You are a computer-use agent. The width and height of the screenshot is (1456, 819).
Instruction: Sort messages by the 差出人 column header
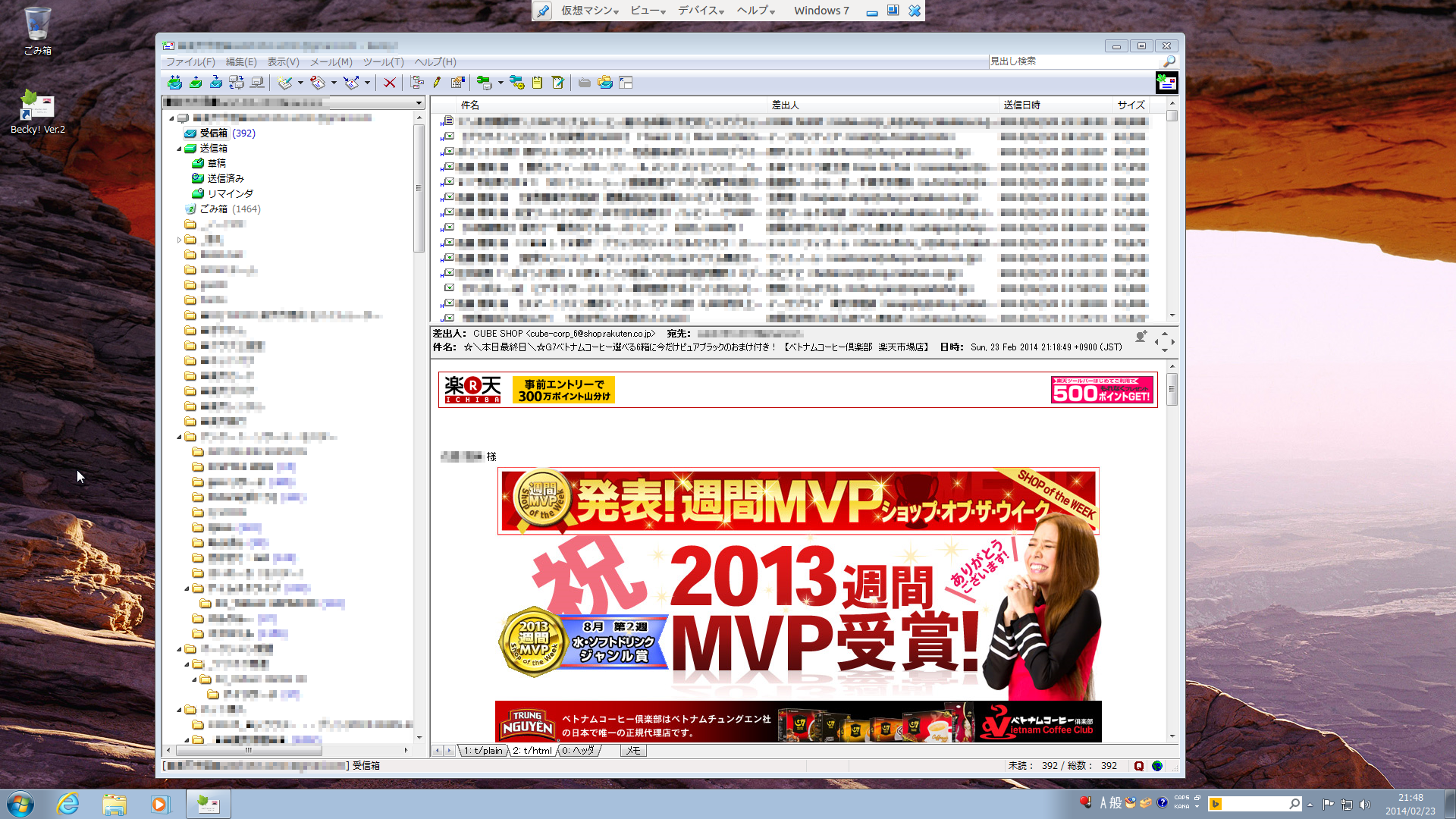coord(883,105)
